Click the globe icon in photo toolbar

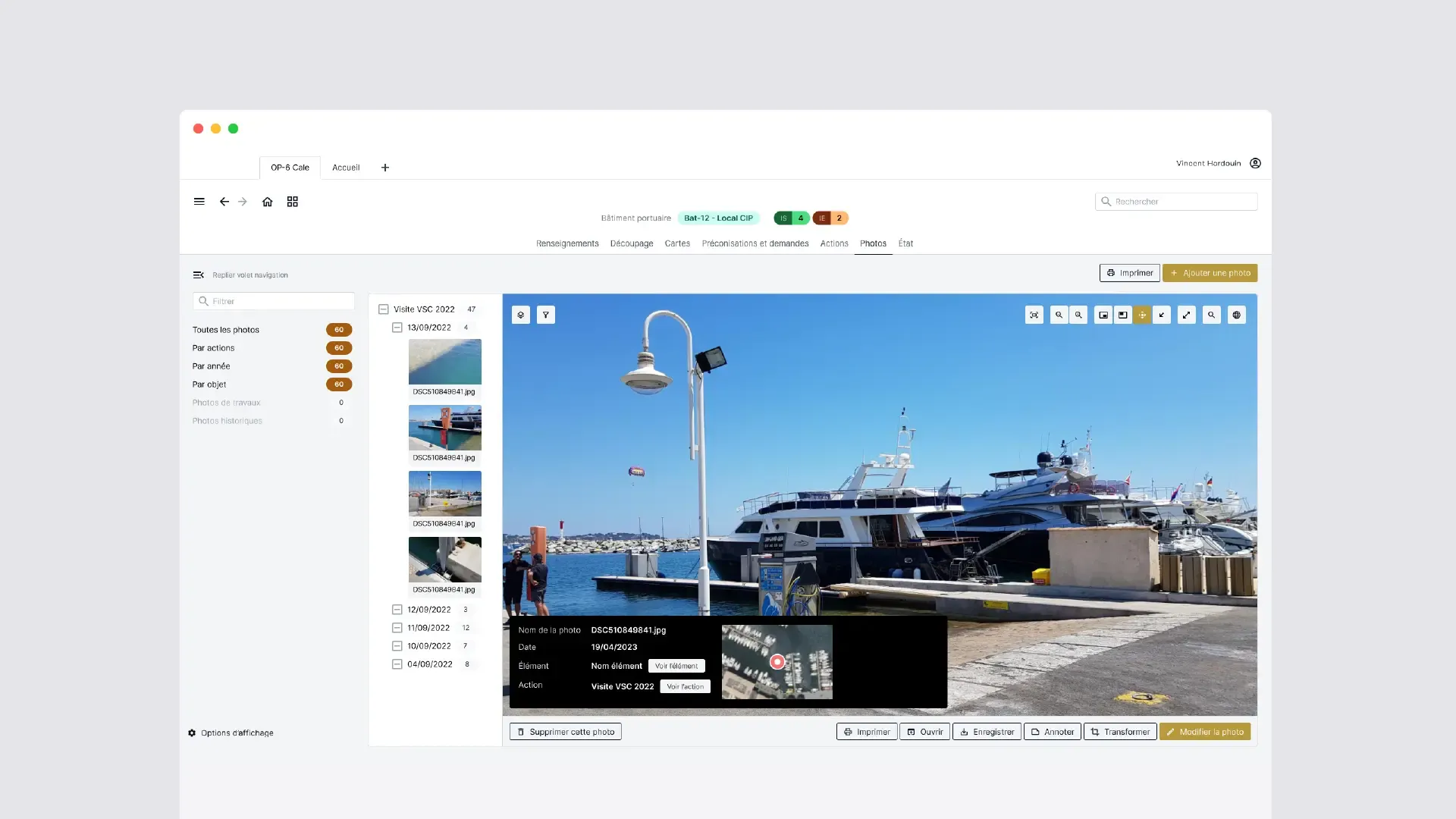1236,315
